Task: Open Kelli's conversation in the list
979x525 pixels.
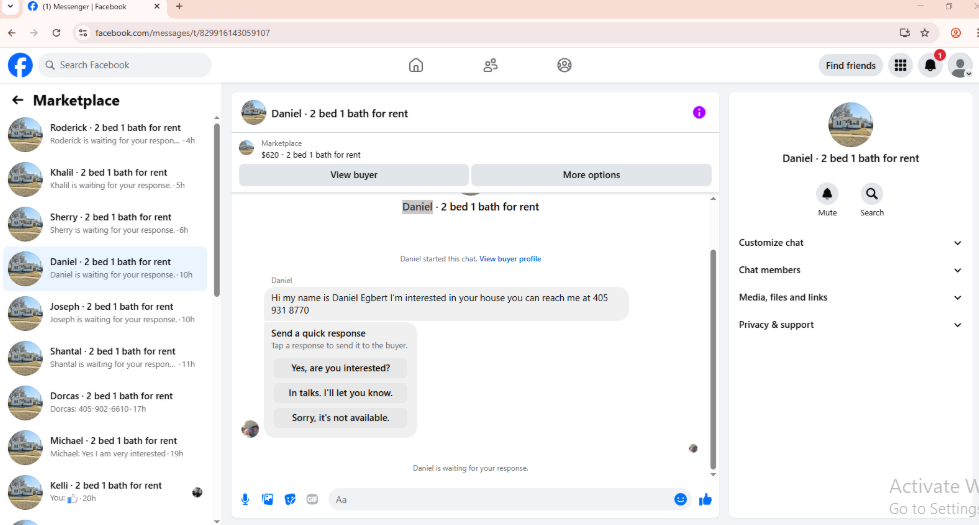Action: click(x=105, y=492)
